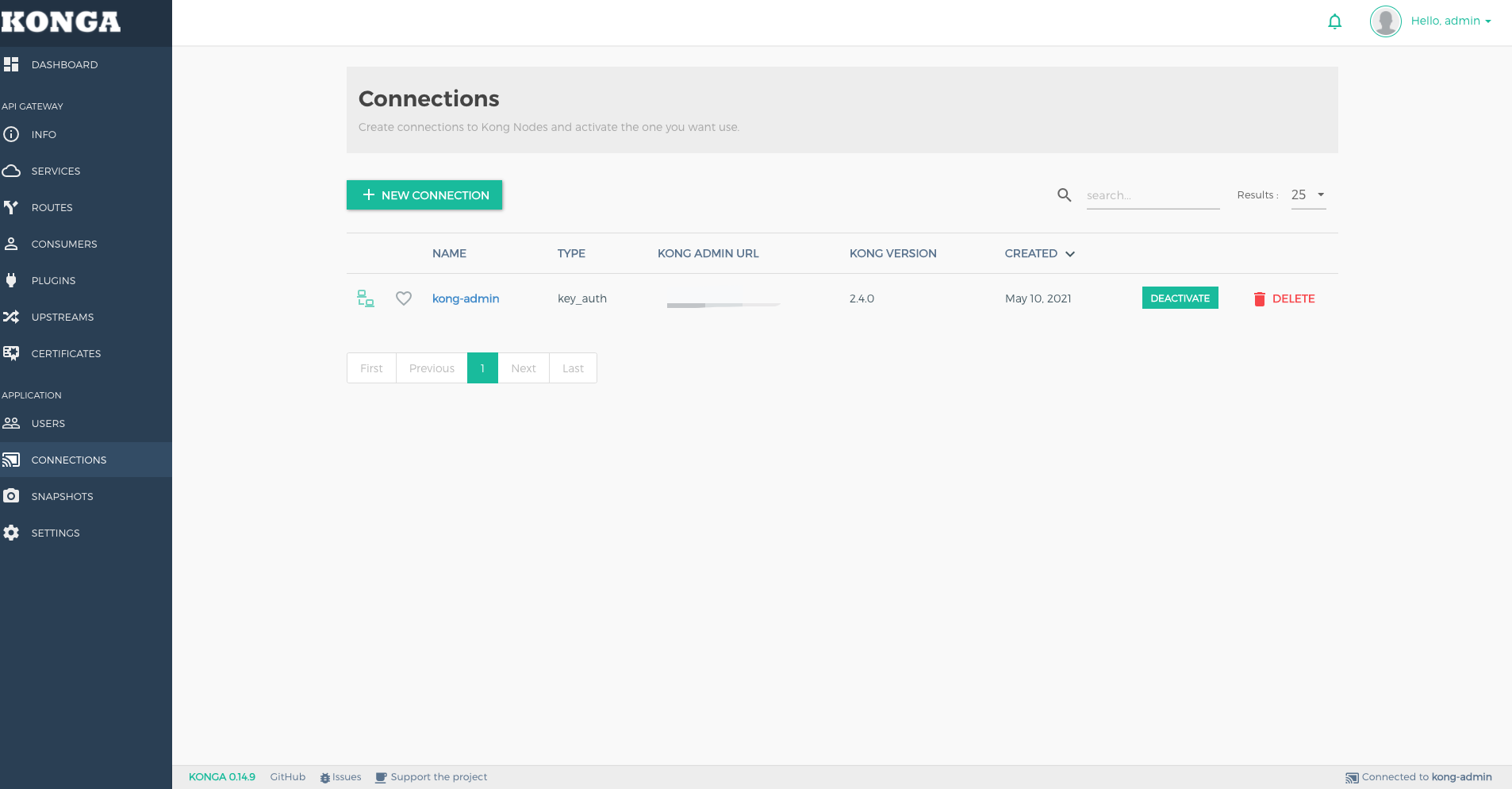Image resolution: width=1512 pixels, height=789 pixels.
Task: Click the Dashboard grid icon
Action: [11, 64]
